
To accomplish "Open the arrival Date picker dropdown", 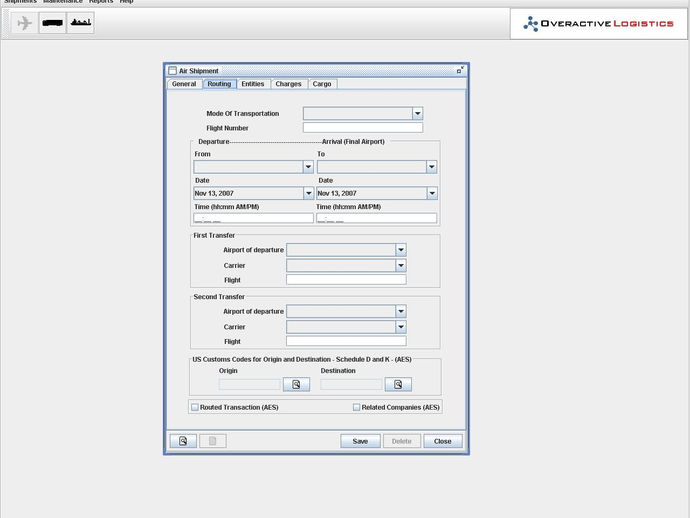I will click(432, 193).
